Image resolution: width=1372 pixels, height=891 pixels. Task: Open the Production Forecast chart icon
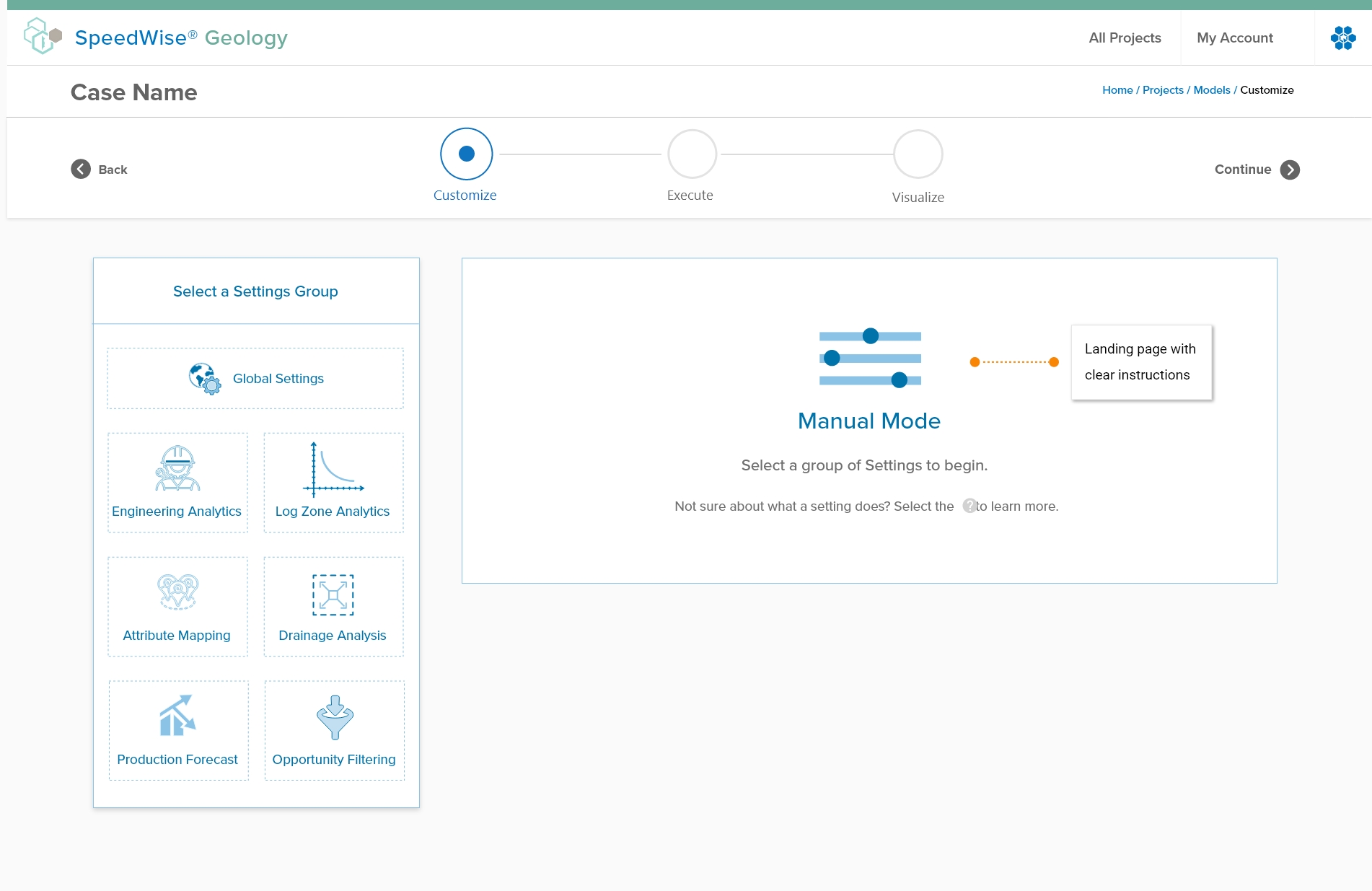pos(177,716)
